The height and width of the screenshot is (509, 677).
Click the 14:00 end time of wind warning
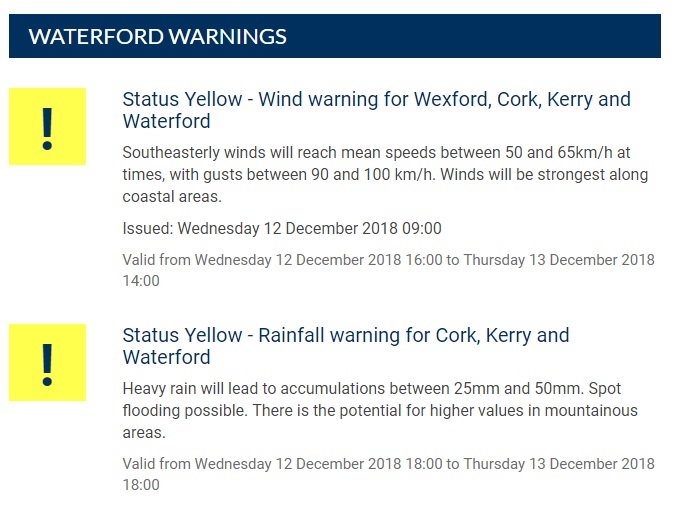(141, 281)
